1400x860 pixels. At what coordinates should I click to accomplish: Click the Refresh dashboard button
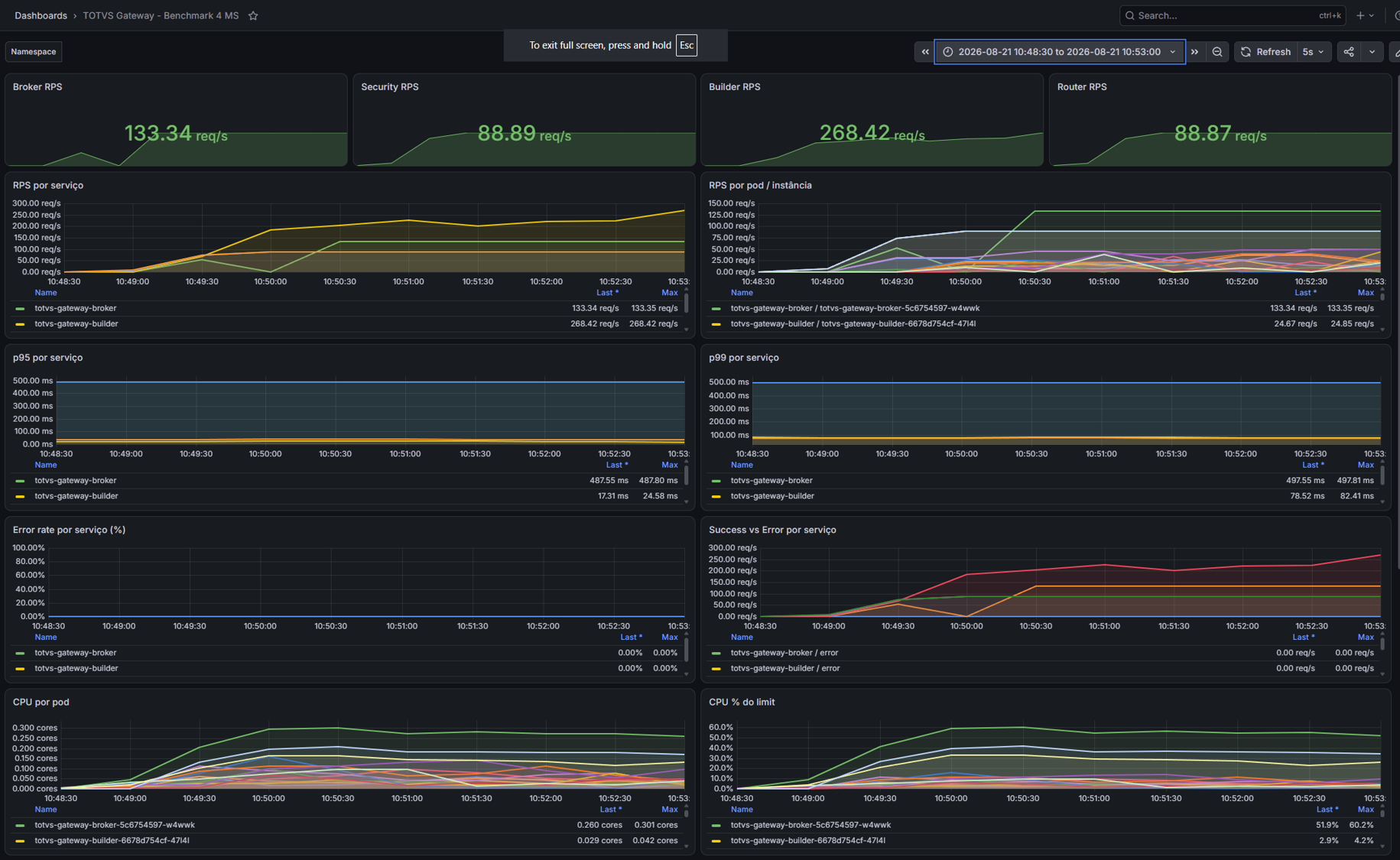tap(1265, 52)
